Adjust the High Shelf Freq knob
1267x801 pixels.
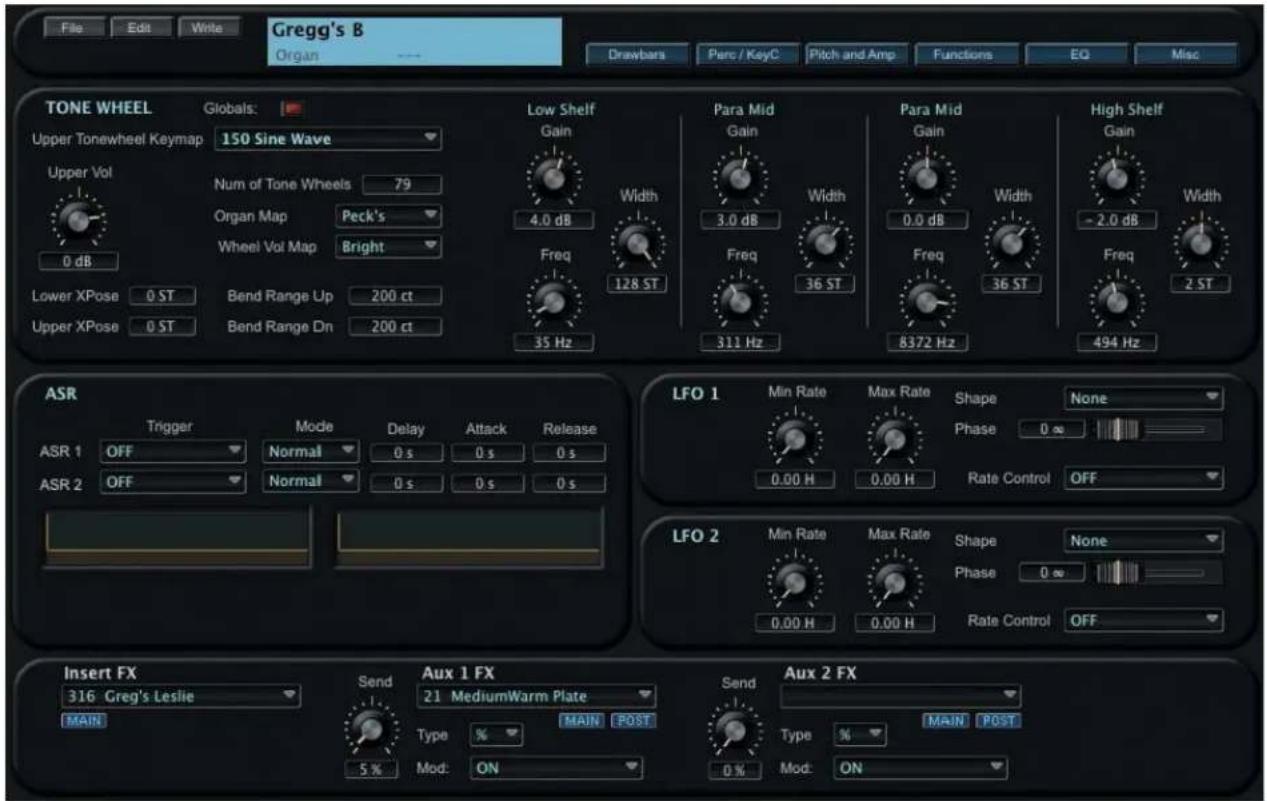1117,301
